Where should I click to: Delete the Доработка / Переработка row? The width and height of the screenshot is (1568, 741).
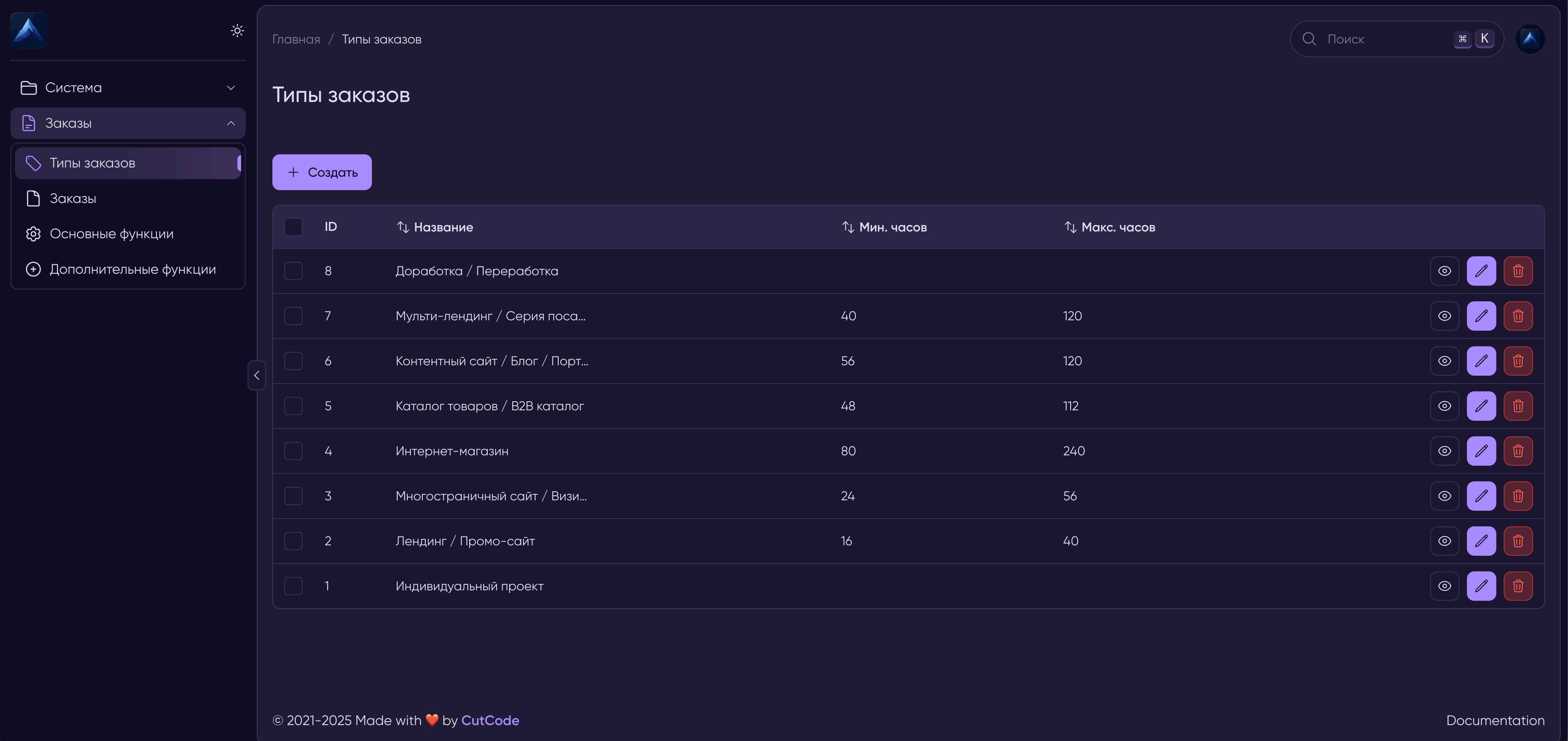click(1518, 271)
